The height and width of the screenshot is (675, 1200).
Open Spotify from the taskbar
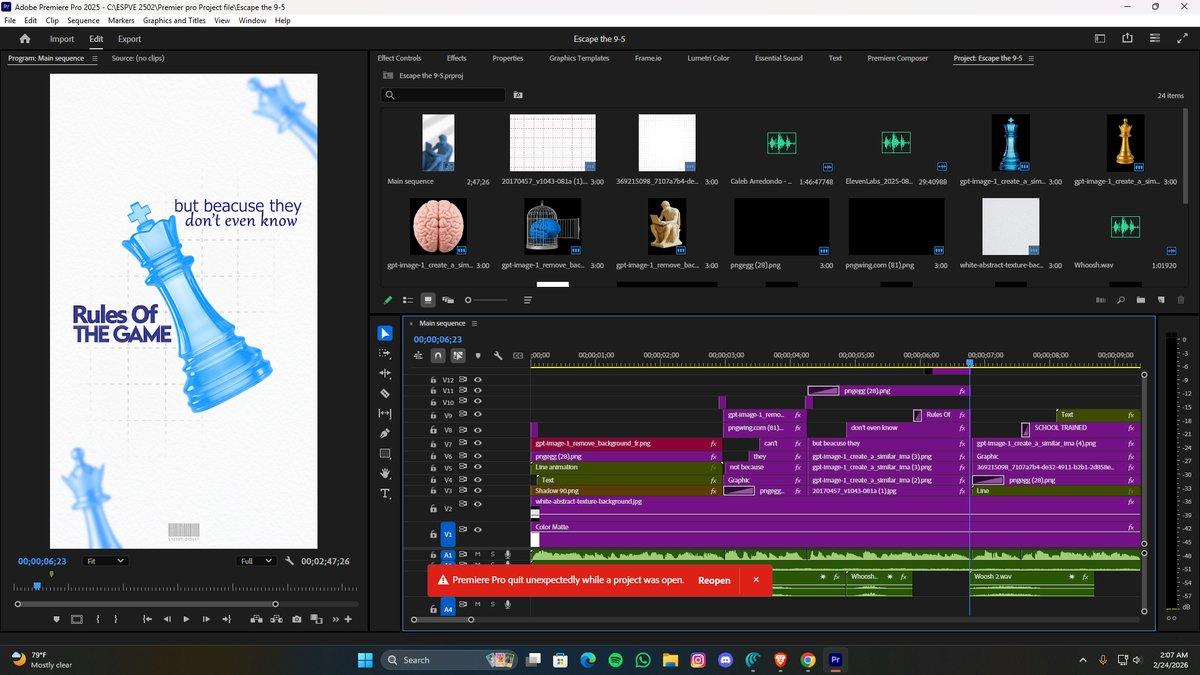click(615, 659)
